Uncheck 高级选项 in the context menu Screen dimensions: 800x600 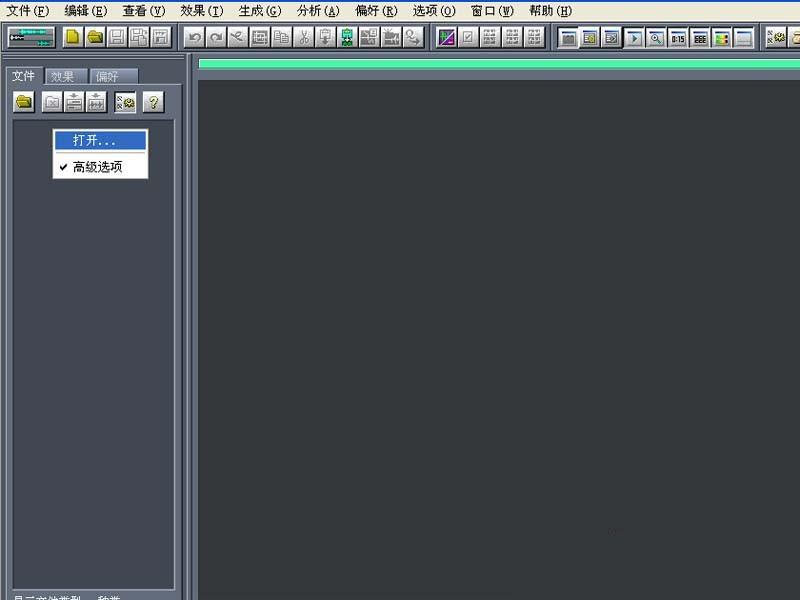98,167
